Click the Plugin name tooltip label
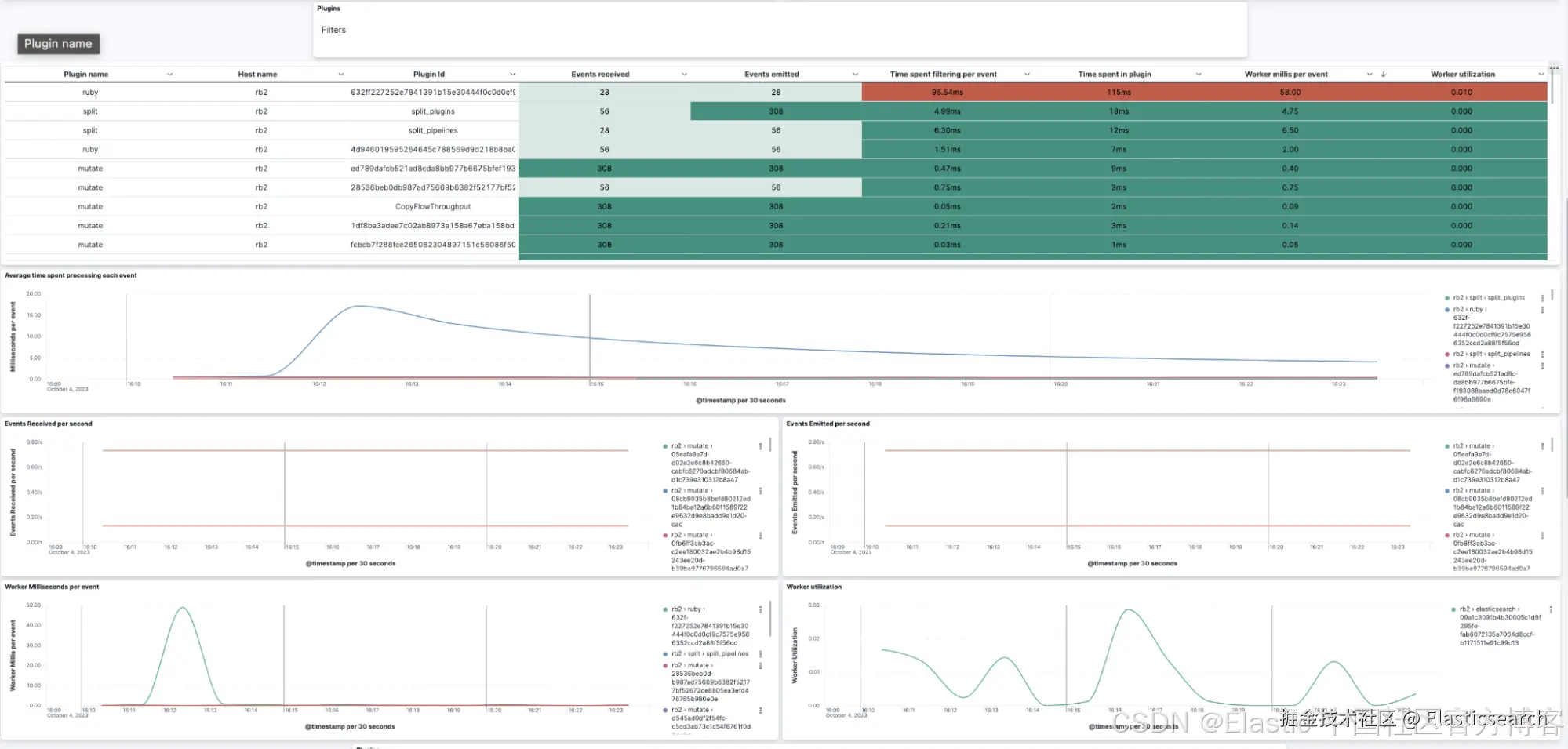The image size is (1568, 749). coord(58,44)
